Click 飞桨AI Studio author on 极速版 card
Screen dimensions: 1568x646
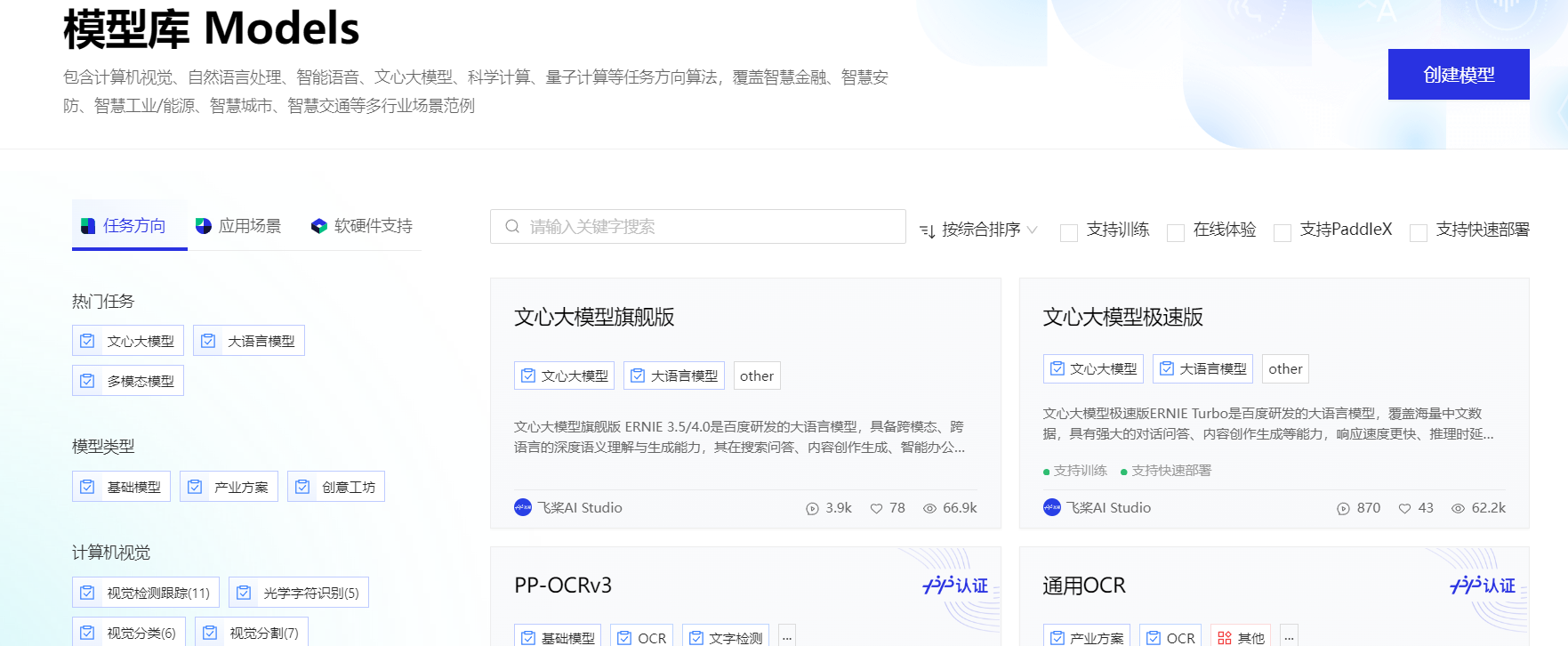tap(1109, 507)
